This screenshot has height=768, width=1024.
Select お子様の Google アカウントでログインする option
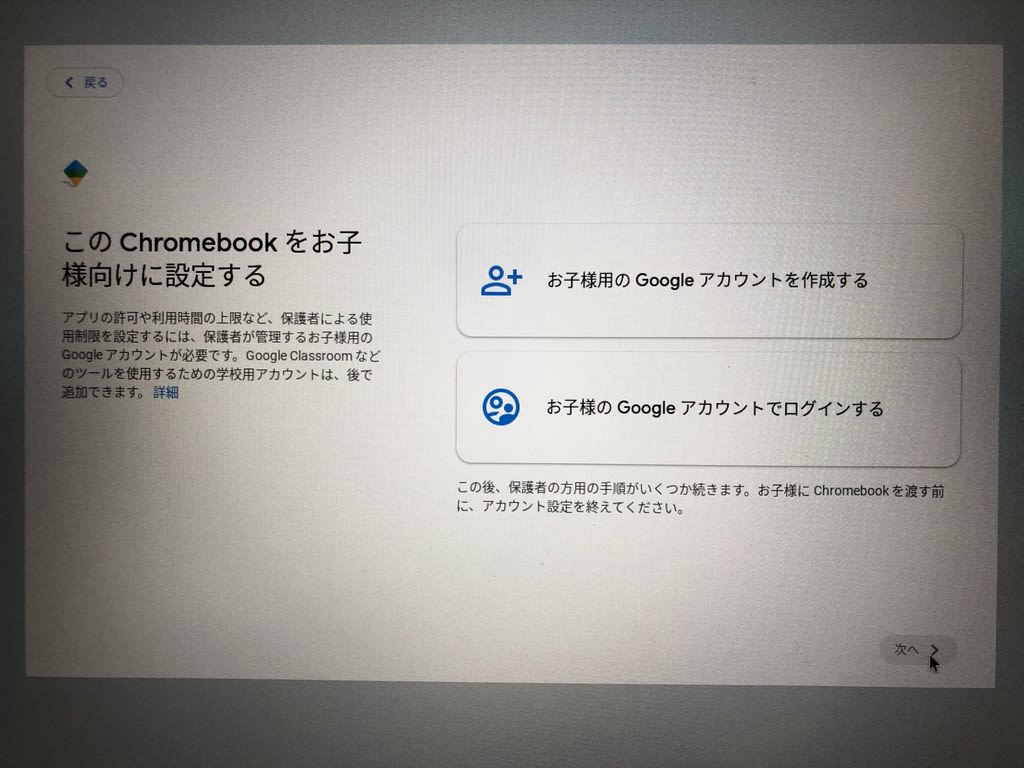click(x=709, y=409)
